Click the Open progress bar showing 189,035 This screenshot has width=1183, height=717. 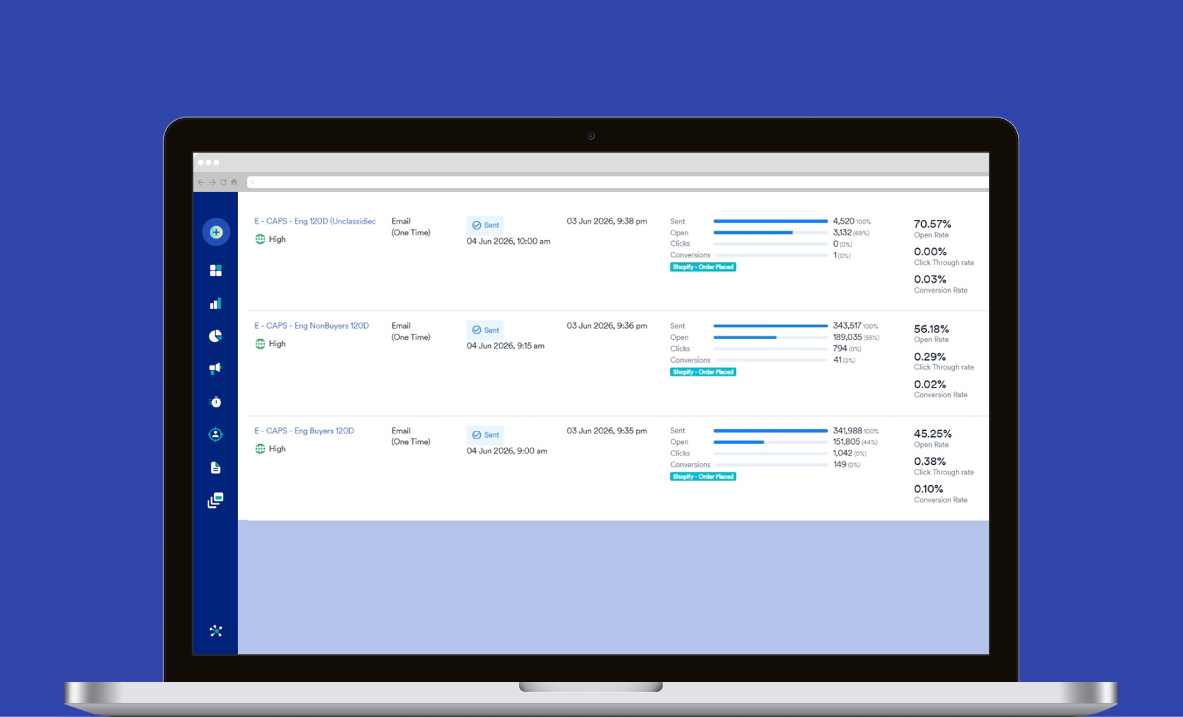[x=770, y=337]
